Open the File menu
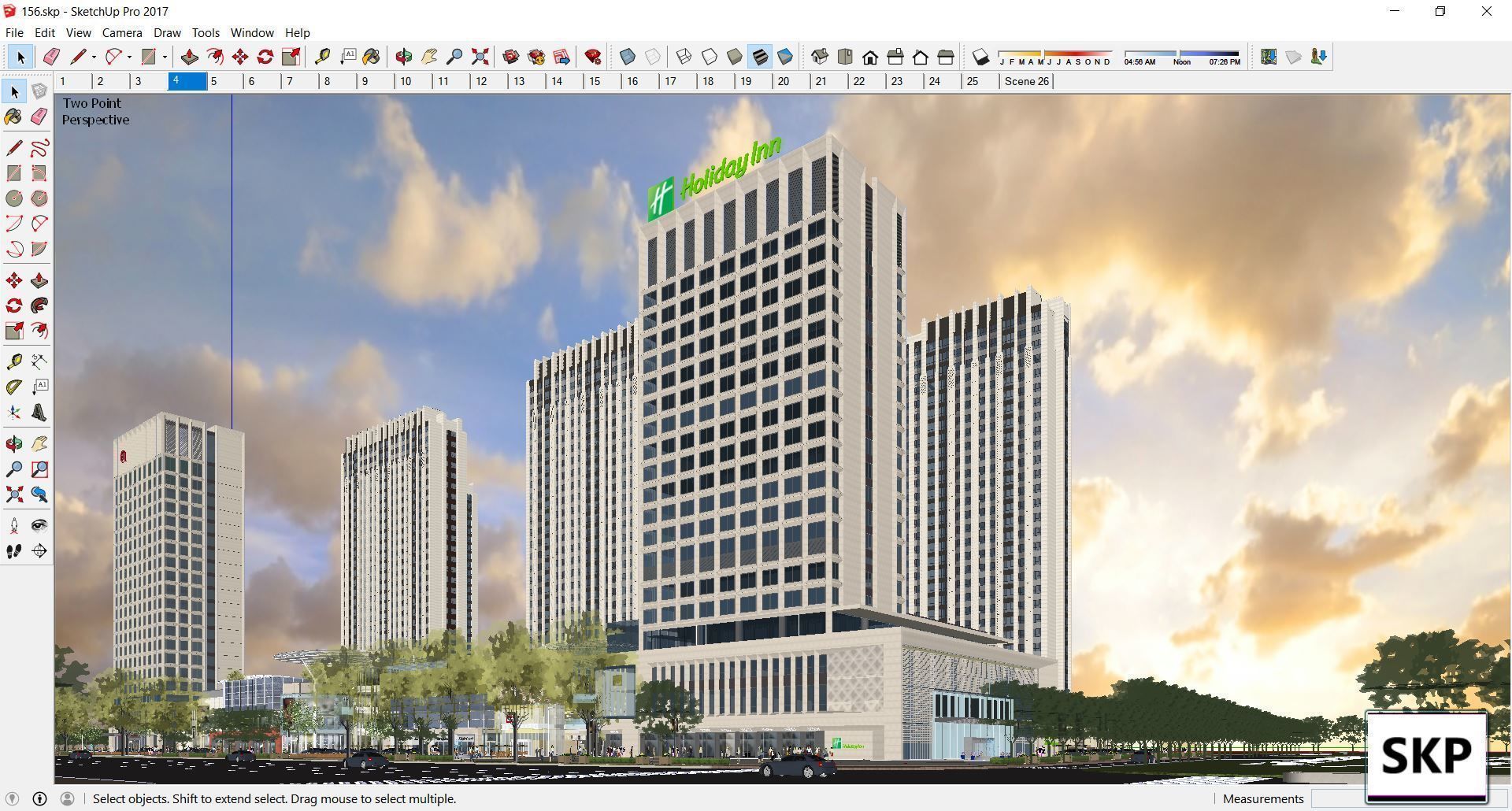 pos(14,32)
